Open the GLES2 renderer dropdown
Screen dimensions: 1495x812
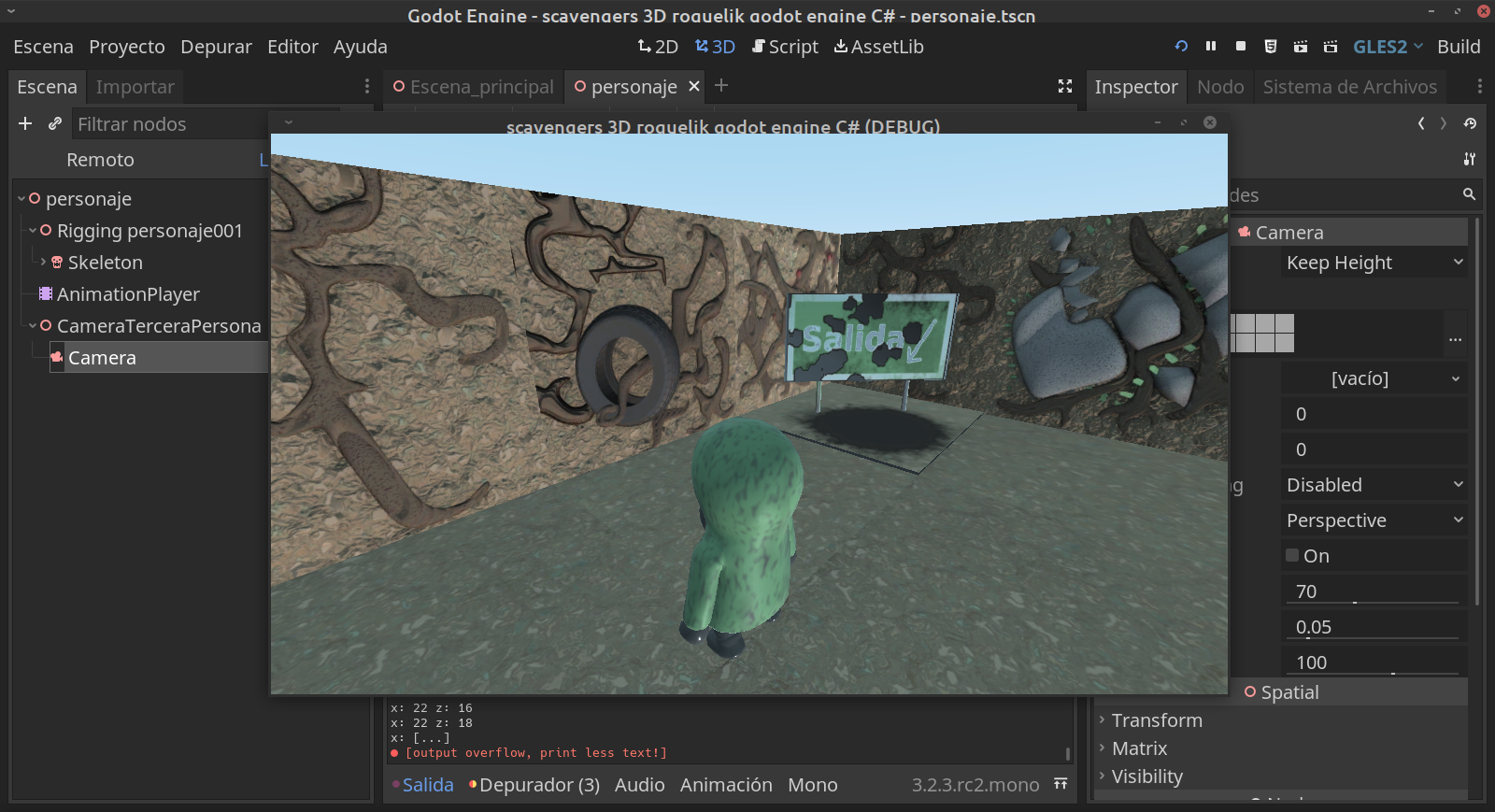coord(1388,47)
